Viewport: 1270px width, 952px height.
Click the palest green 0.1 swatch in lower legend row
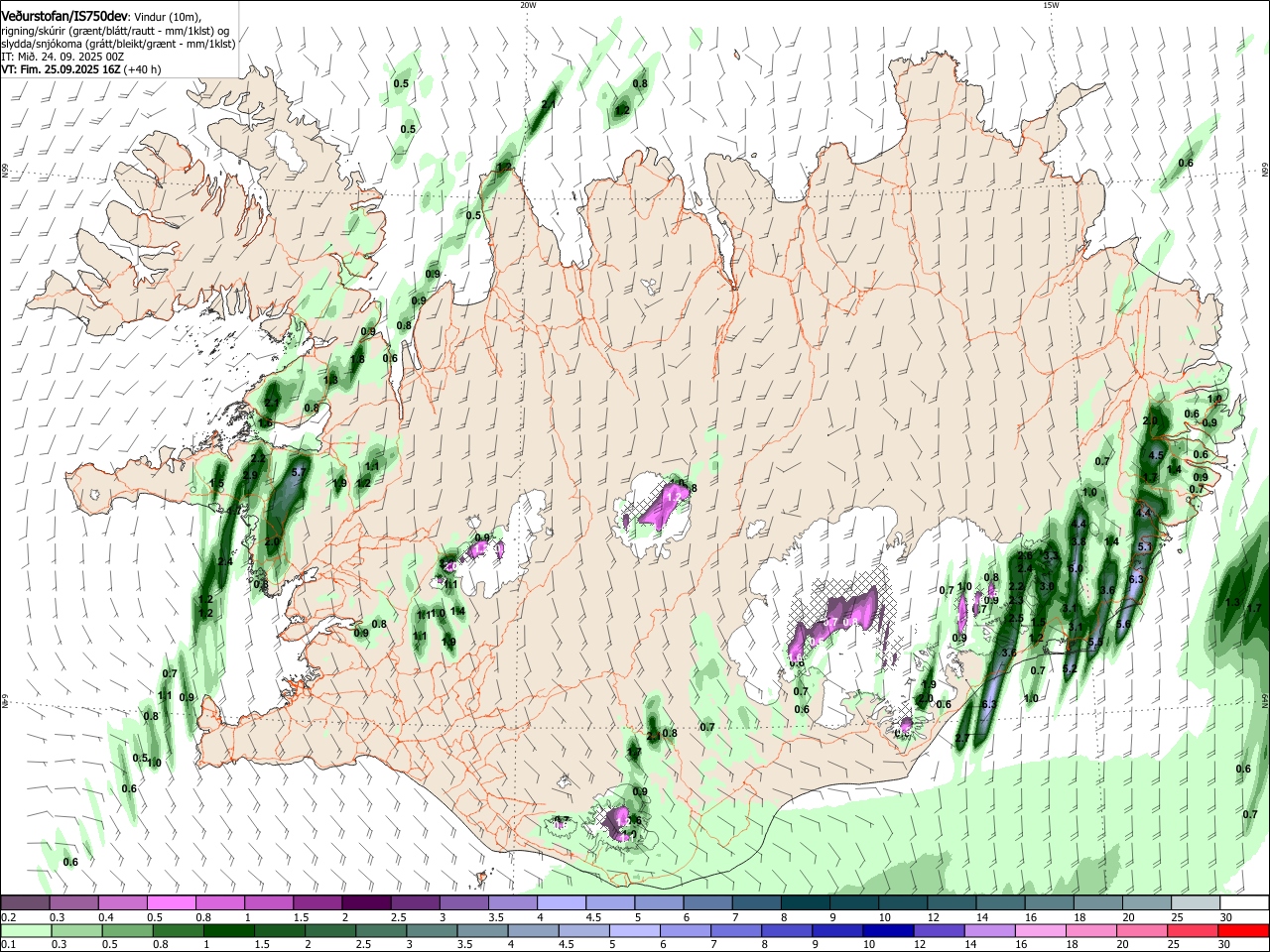[27, 931]
